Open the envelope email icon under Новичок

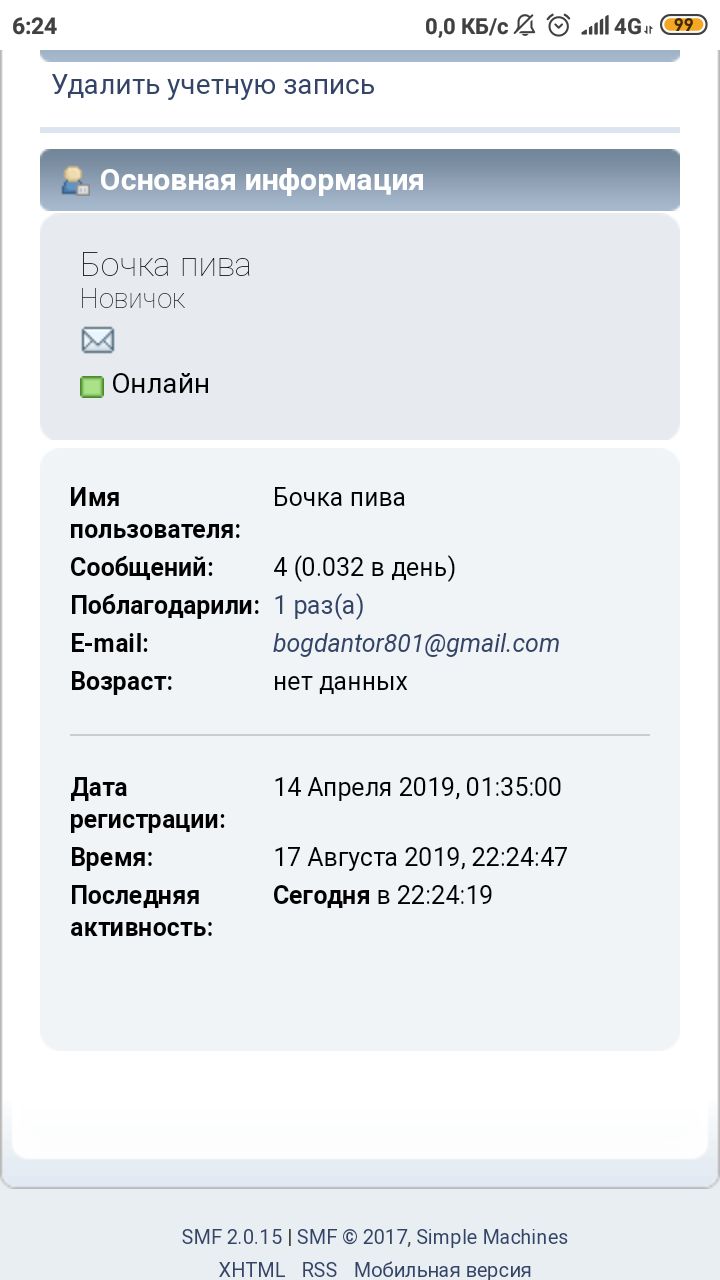98,340
